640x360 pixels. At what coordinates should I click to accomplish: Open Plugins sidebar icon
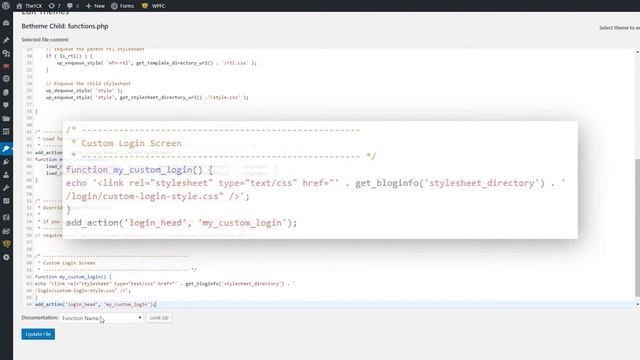click(x=6, y=162)
